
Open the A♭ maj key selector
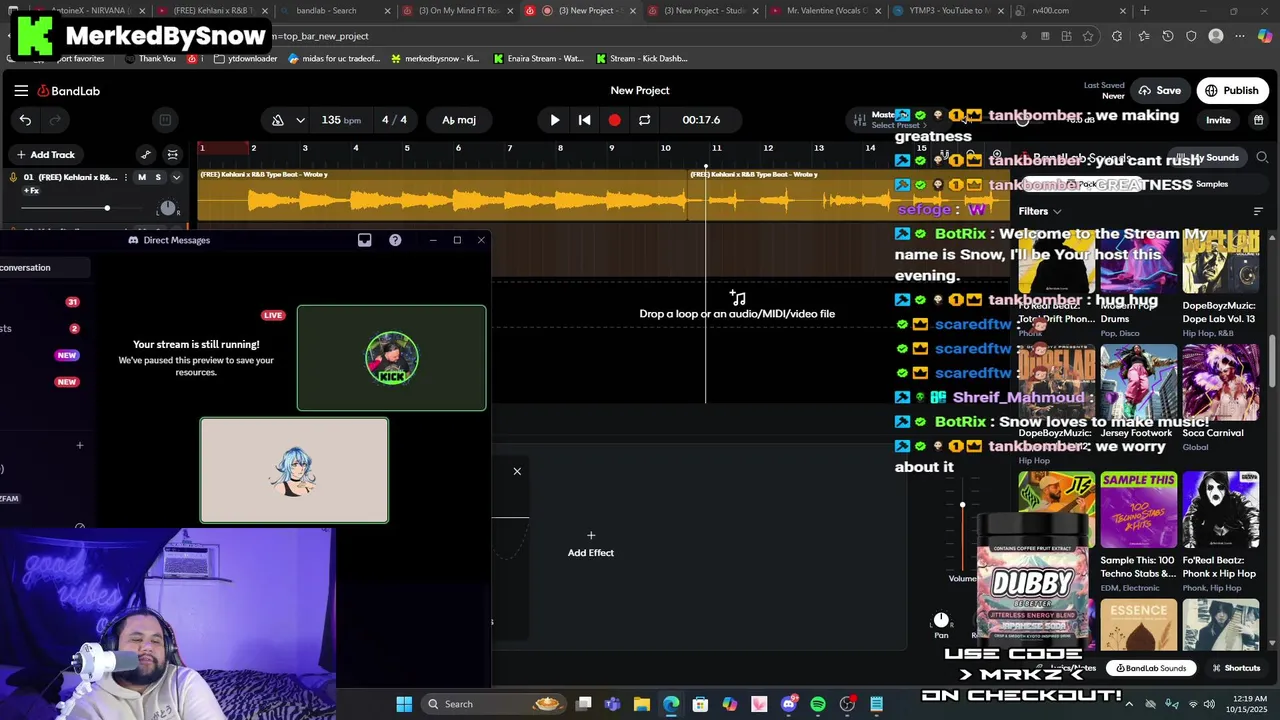(x=459, y=120)
